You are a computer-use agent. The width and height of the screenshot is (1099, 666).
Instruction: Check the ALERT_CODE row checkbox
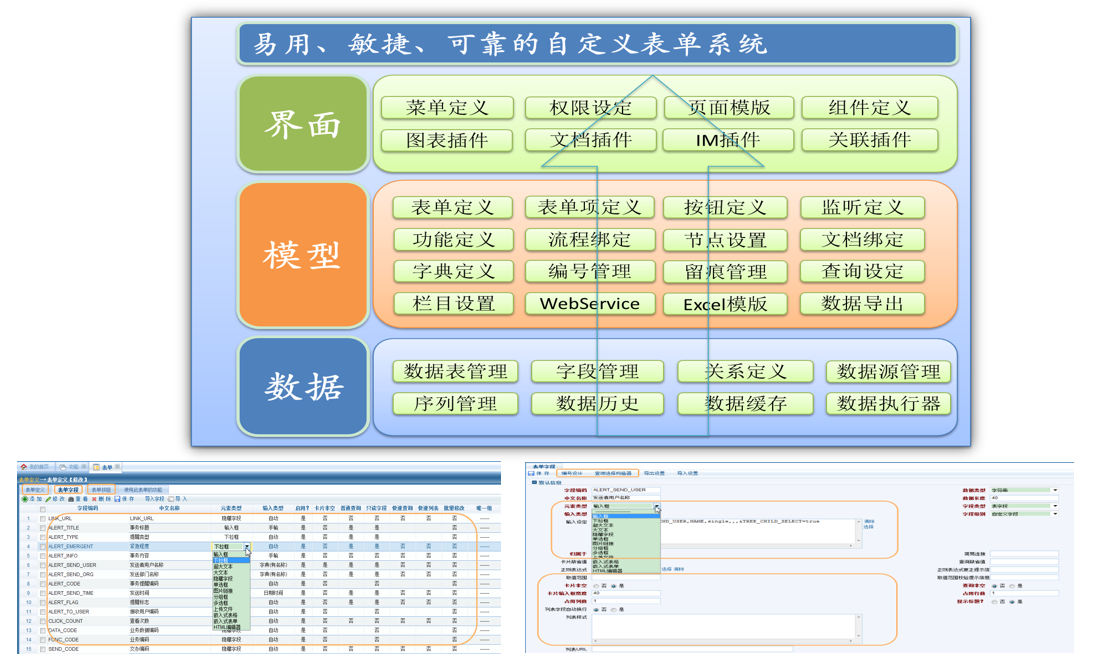pos(43,583)
